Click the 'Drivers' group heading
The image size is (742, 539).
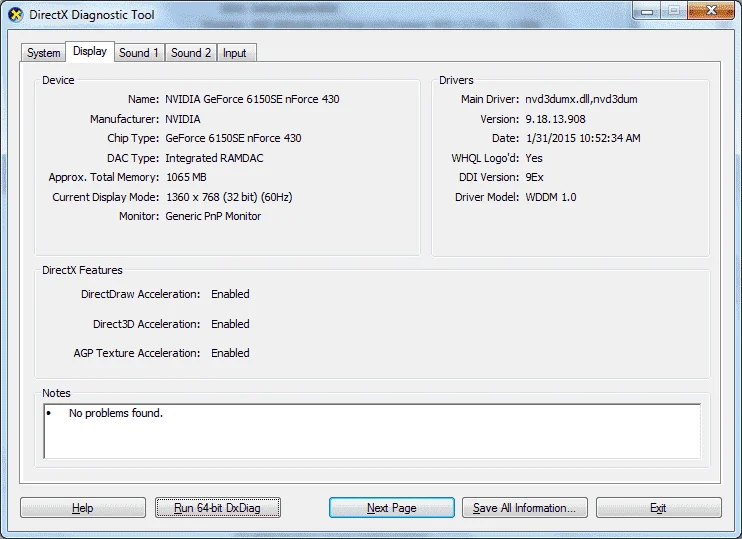click(x=456, y=80)
